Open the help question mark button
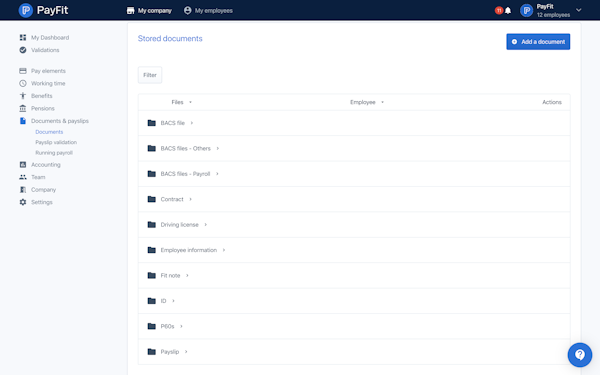 click(580, 355)
